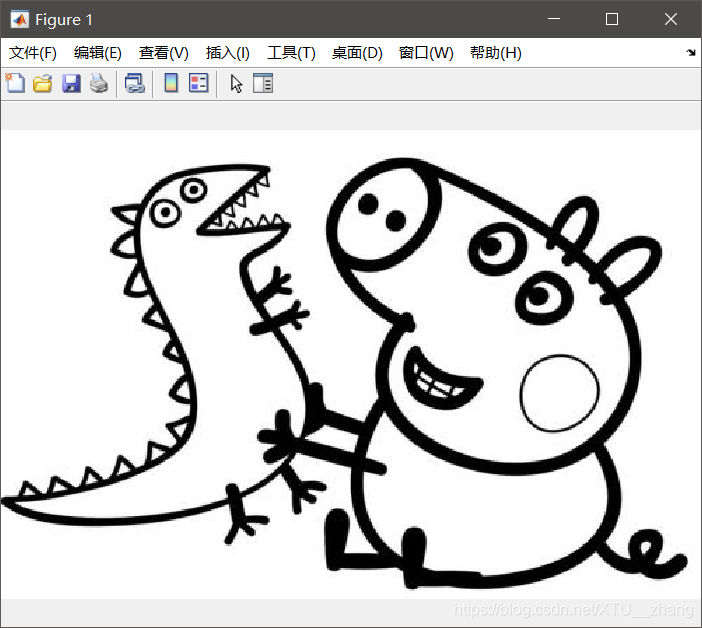Viewport: 702px width, 628px height.
Task: Open the 查看(V) menu
Action: pyautogui.click(x=163, y=53)
